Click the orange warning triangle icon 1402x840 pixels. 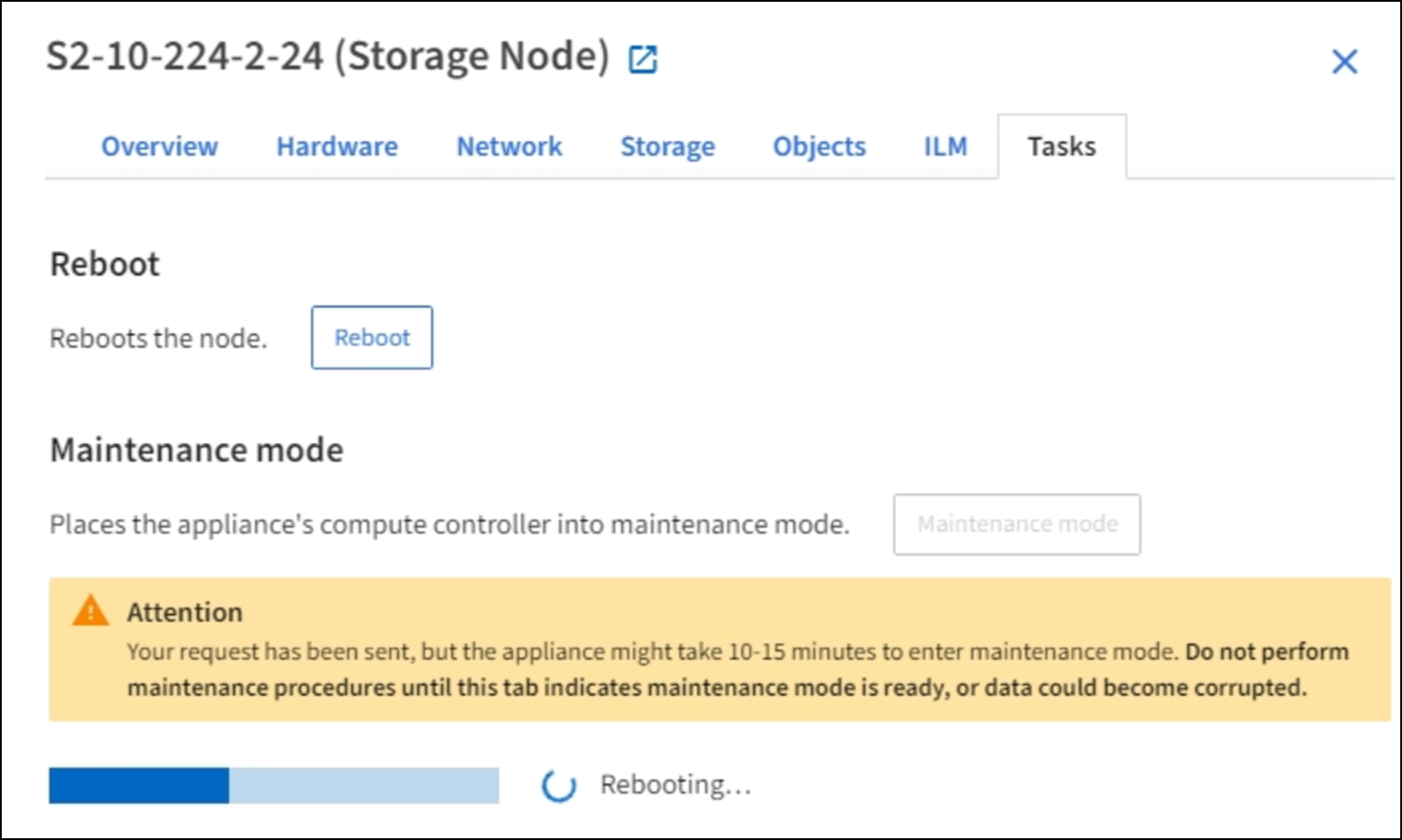click(91, 610)
